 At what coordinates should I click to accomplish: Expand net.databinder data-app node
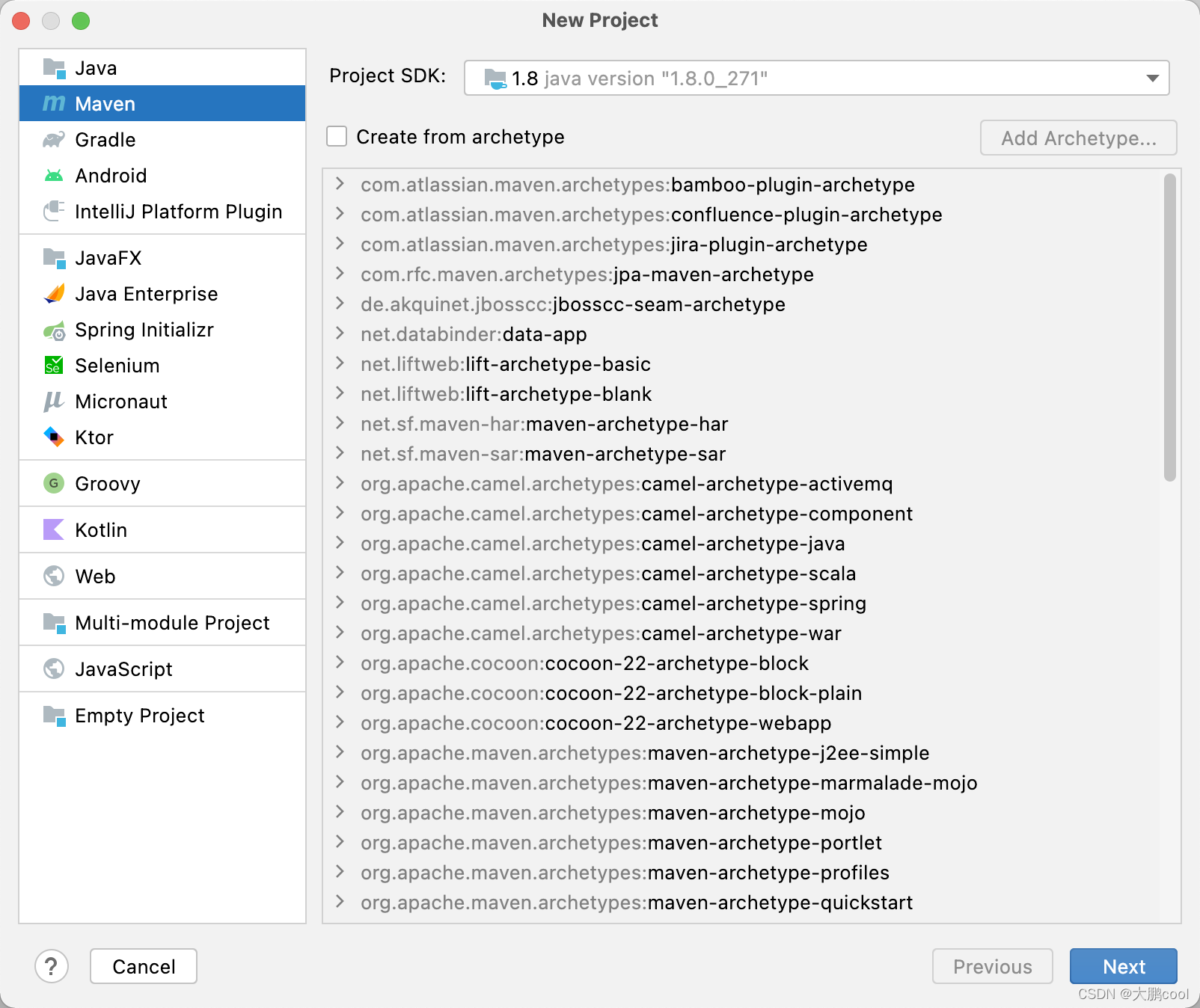point(340,334)
